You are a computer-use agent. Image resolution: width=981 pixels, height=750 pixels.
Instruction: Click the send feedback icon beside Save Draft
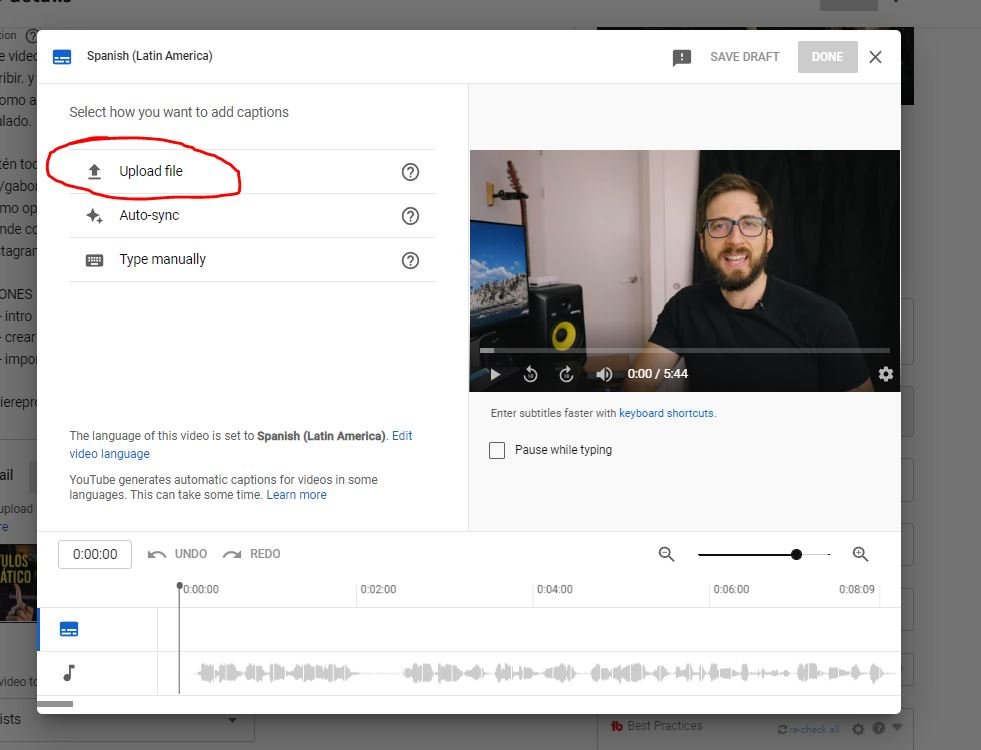[682, 57]
